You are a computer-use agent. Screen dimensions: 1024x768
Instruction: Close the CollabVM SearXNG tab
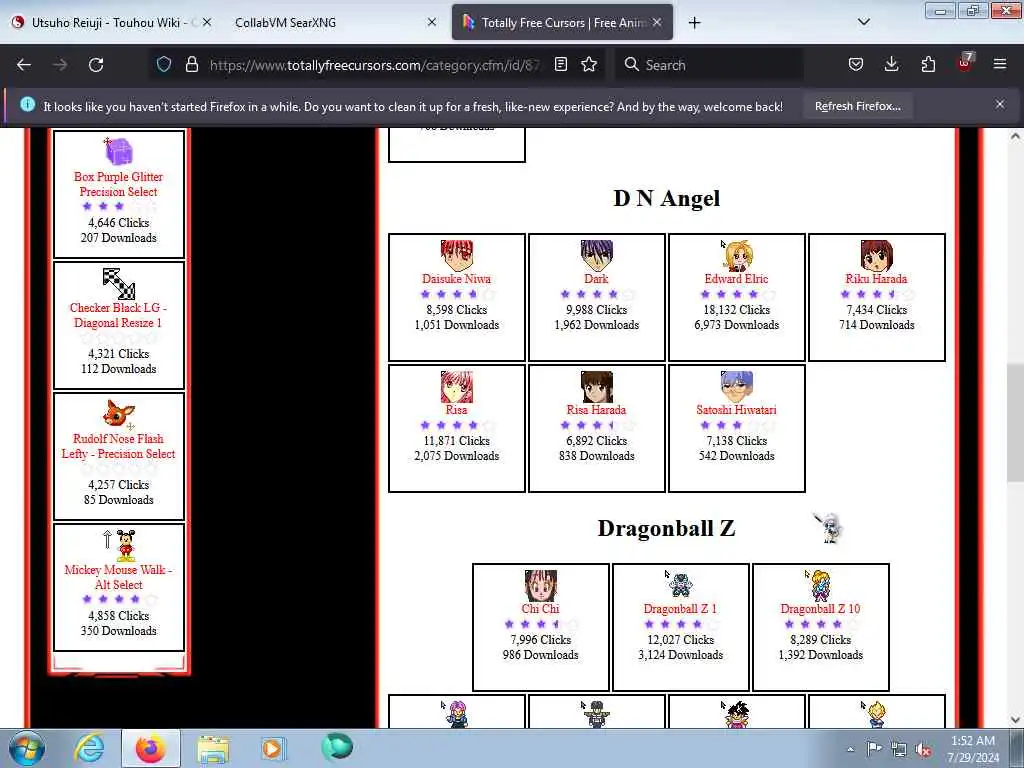432,22
